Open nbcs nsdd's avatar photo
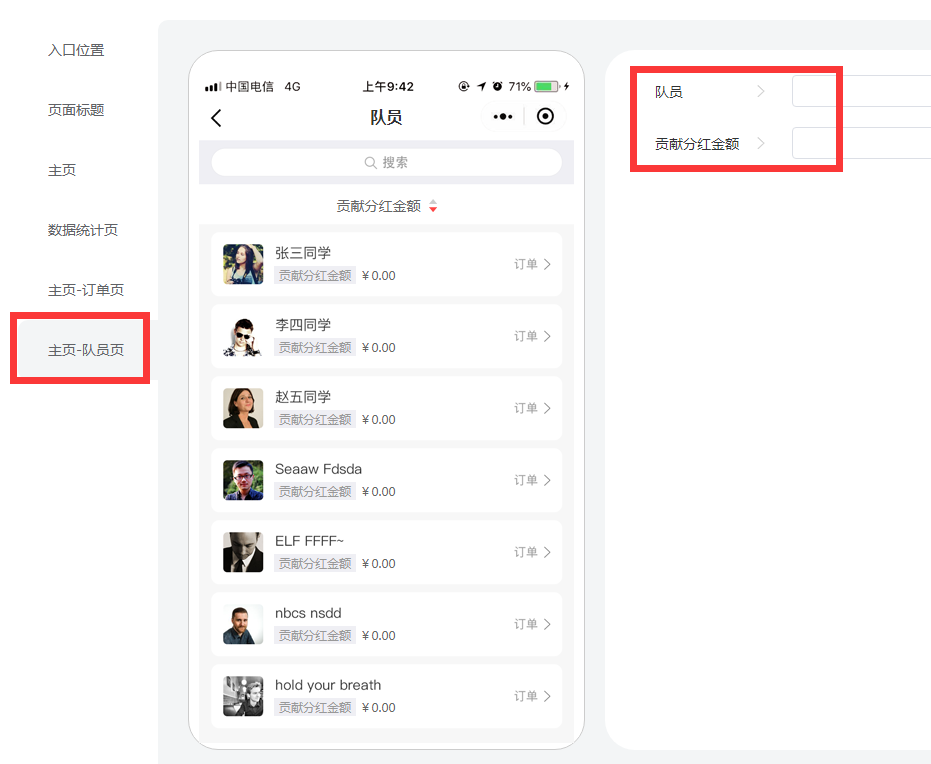This screenshot has width=931, height=764. (243, 624)
